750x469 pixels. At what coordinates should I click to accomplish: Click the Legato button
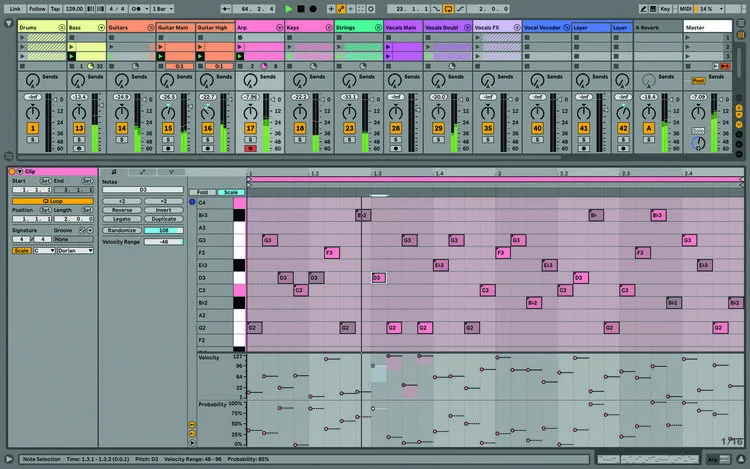pos(122,219)
